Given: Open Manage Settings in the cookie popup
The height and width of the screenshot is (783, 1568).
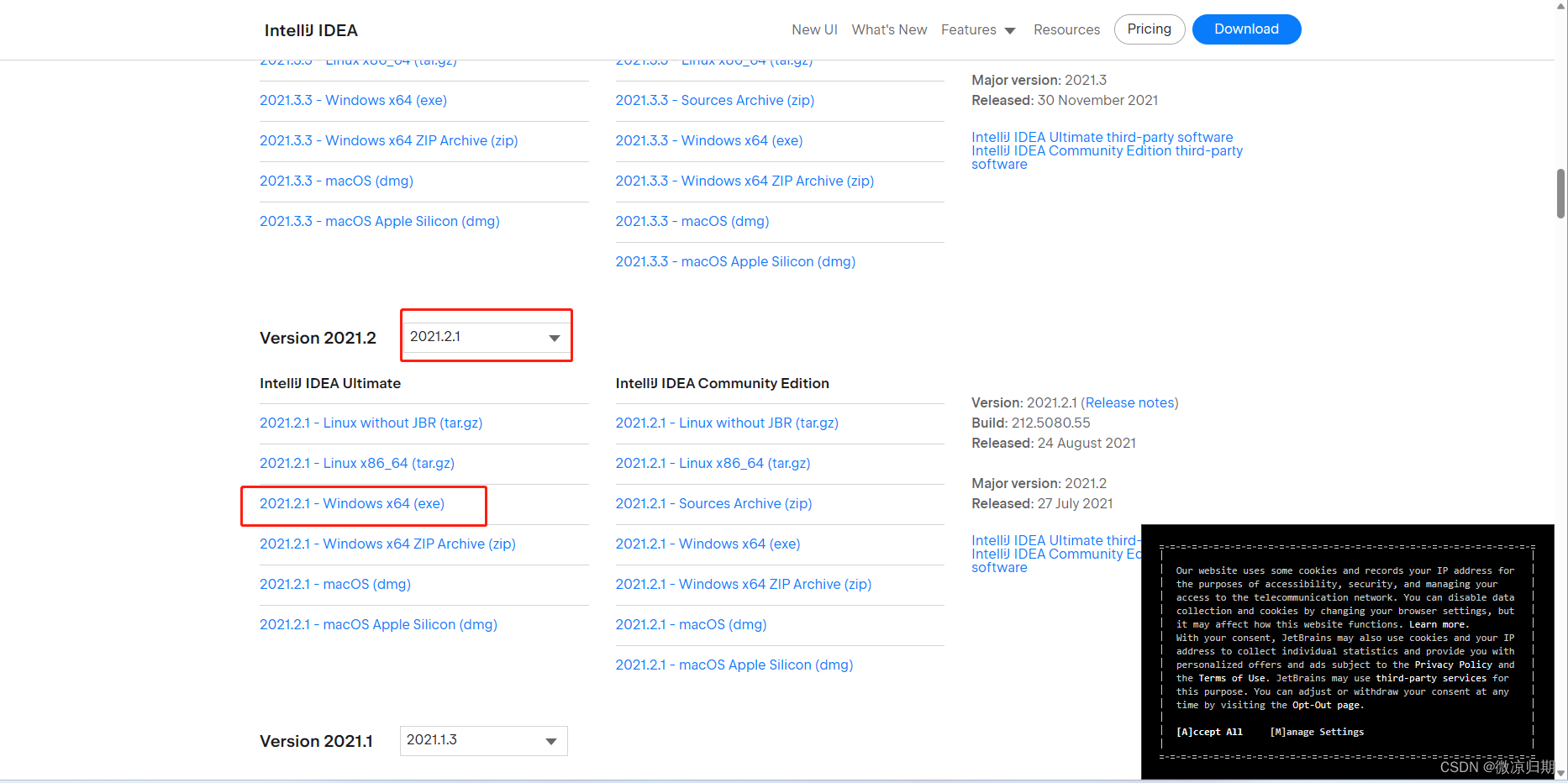Looking at the screenshot, I should click(x=1317, y=732).
